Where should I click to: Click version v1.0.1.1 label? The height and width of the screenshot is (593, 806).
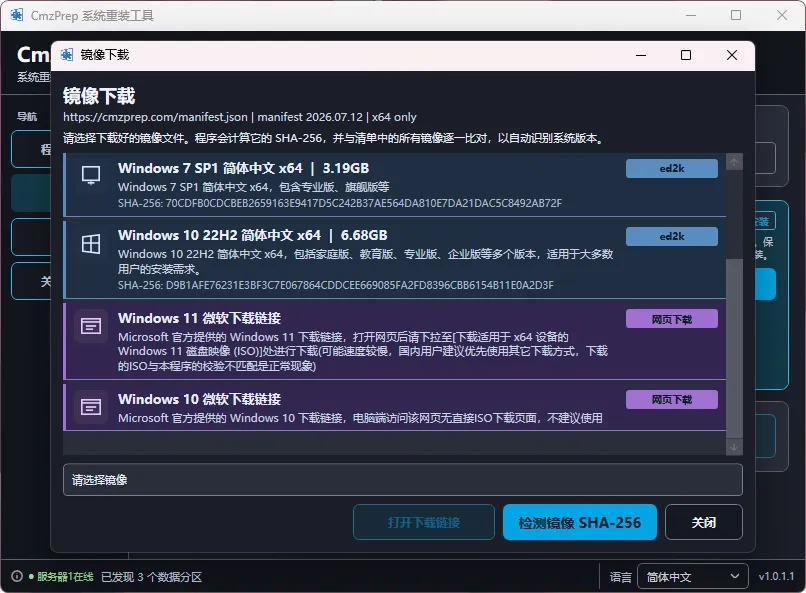776,576
